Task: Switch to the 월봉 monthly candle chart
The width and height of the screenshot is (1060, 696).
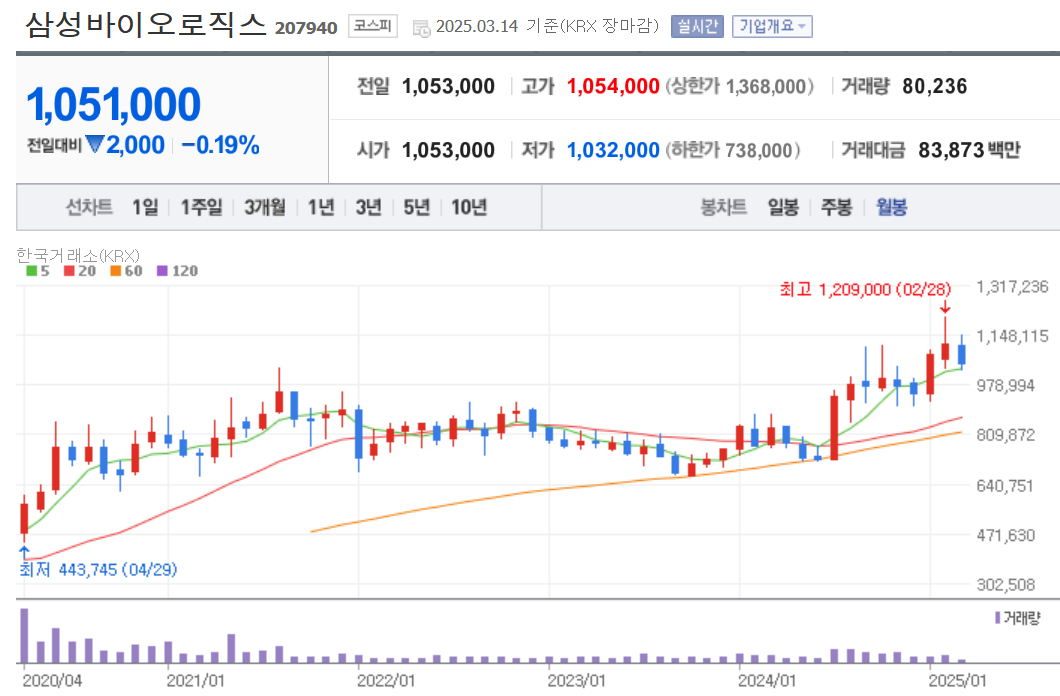Action: click(891, 207)
